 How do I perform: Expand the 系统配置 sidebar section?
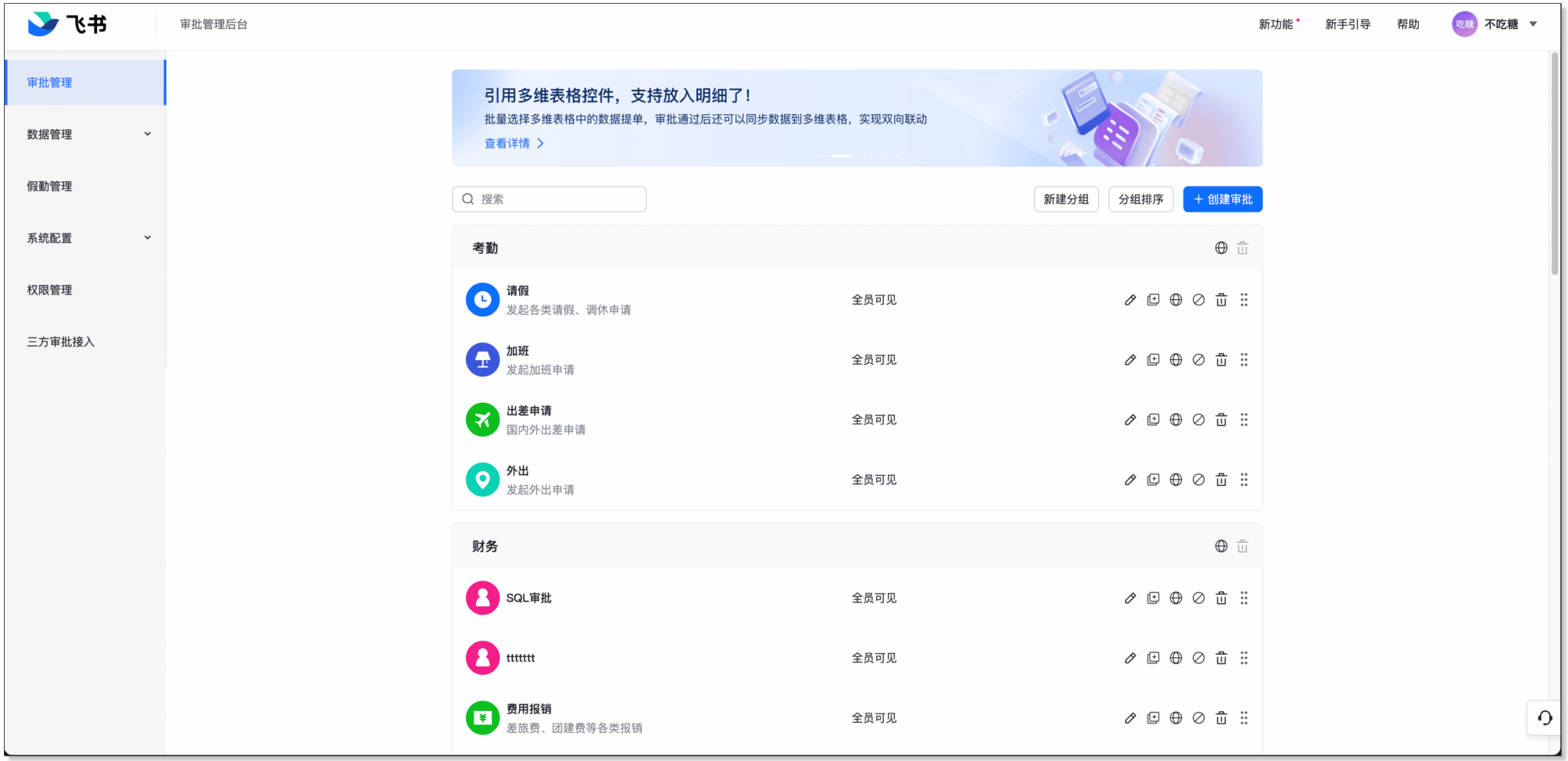click(86, 238)
